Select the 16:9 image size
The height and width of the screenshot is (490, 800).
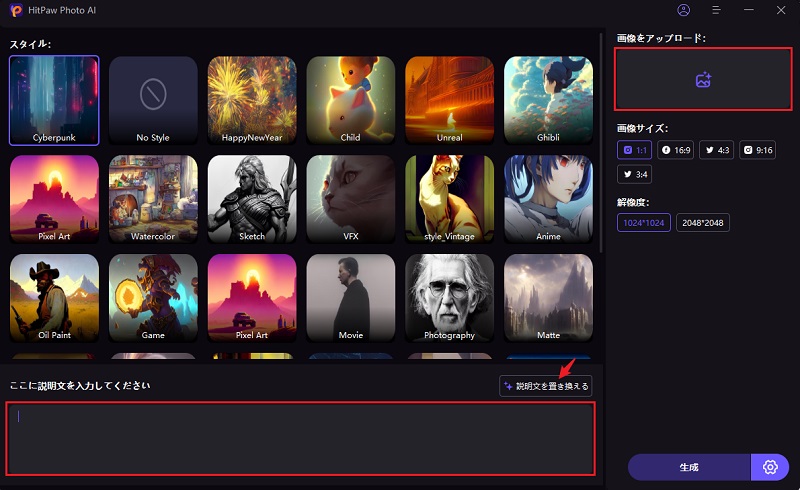pyautogui.click(x=676, y=150)
